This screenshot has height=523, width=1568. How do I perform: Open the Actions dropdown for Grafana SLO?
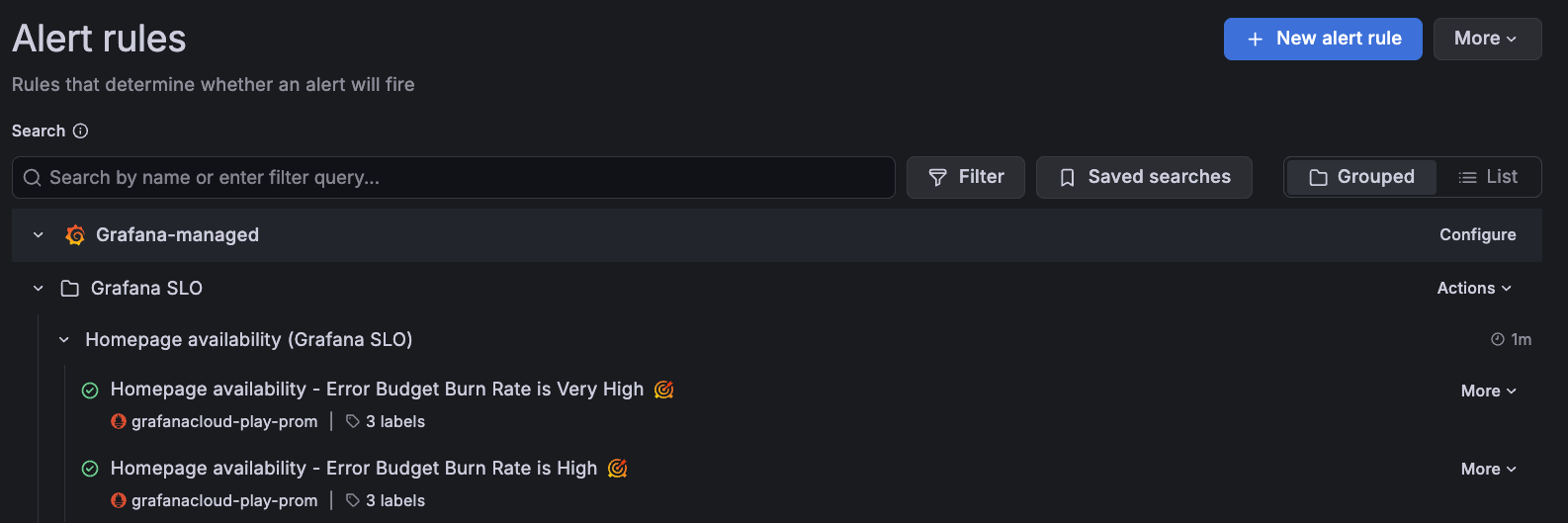1474,289
